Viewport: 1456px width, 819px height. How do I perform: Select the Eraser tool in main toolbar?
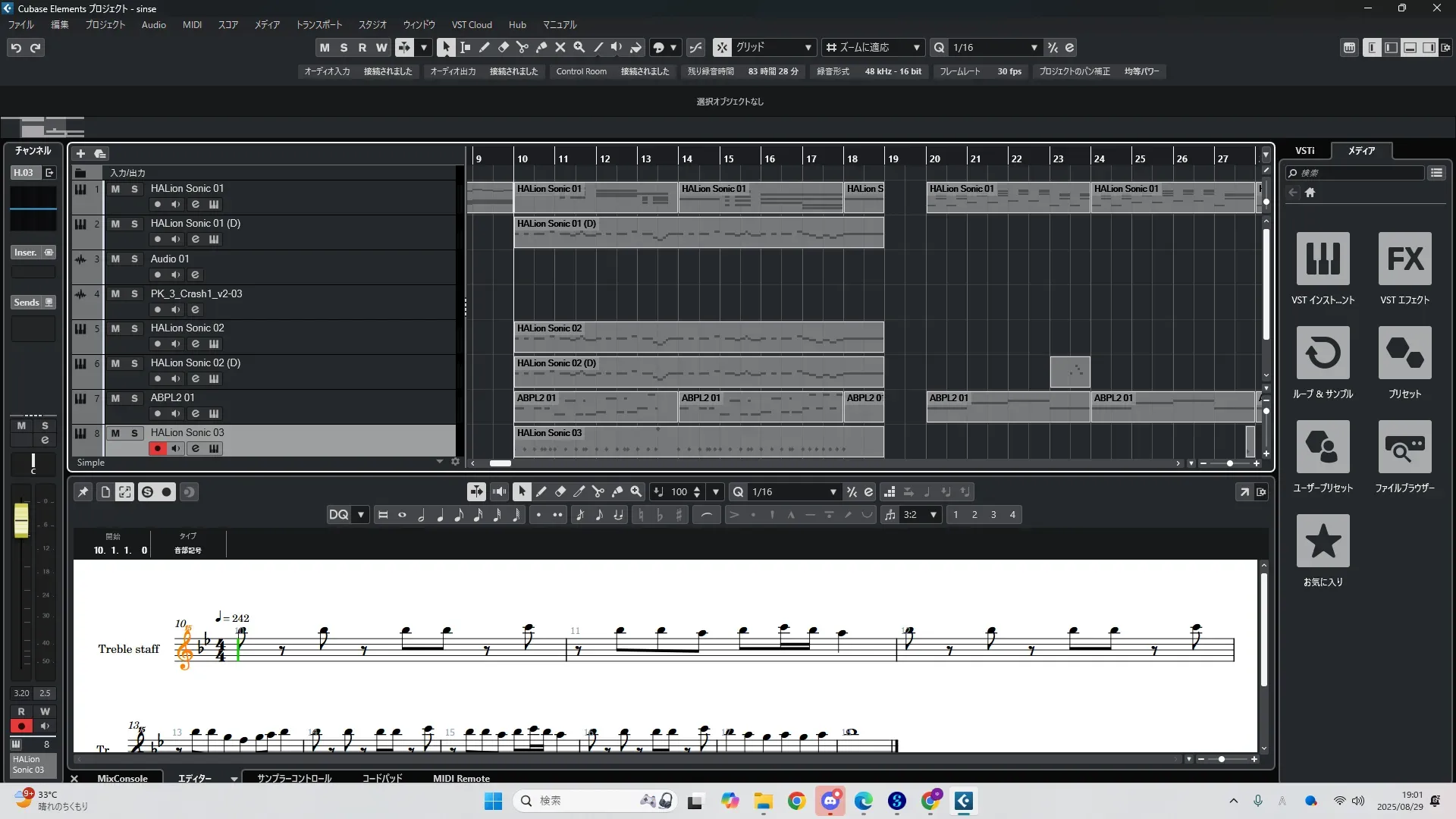click(504, 47)
